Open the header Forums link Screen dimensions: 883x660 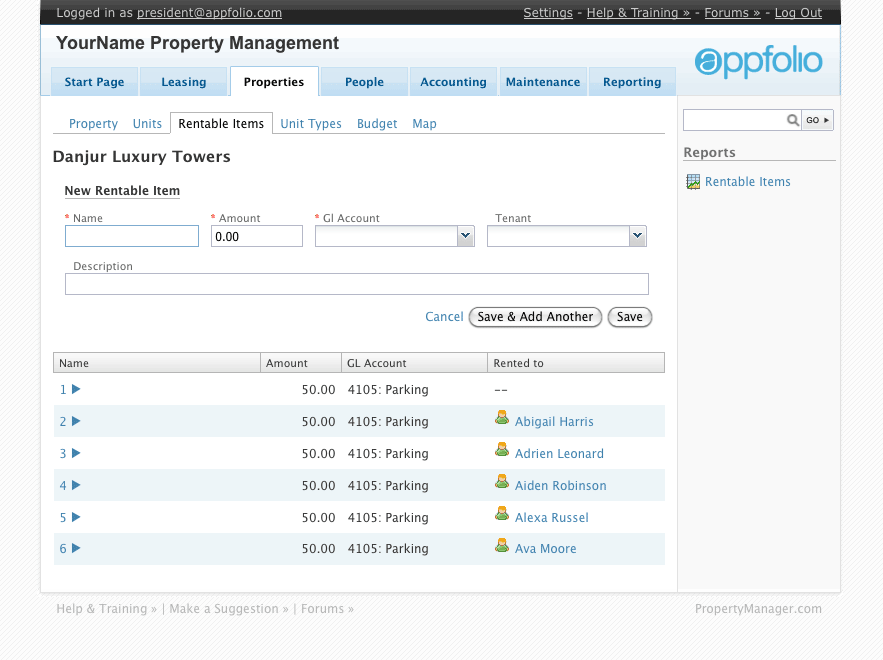pos(732,13)
